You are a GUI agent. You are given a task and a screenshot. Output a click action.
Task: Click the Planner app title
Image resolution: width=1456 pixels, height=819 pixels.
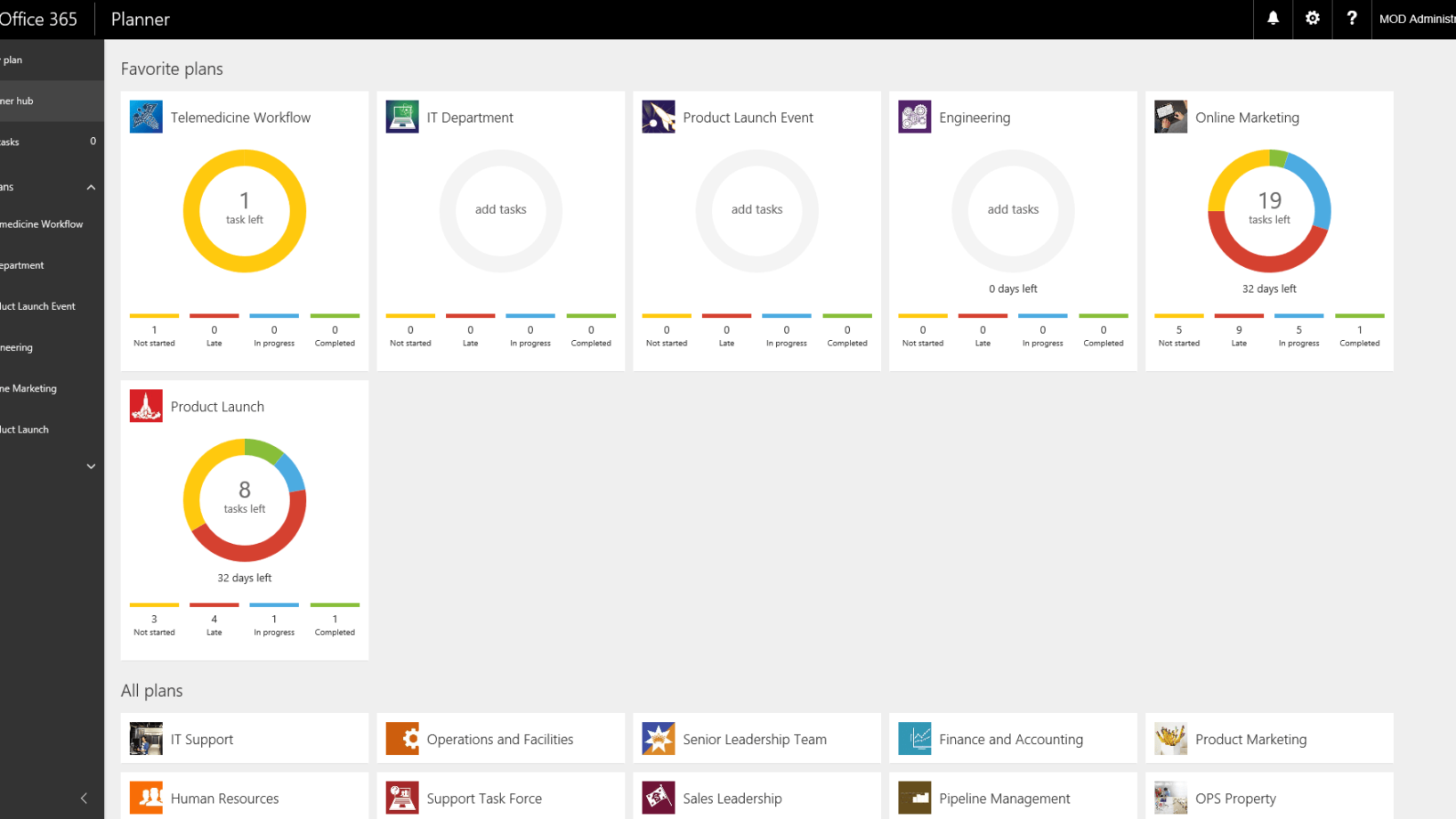coord(140,19)
